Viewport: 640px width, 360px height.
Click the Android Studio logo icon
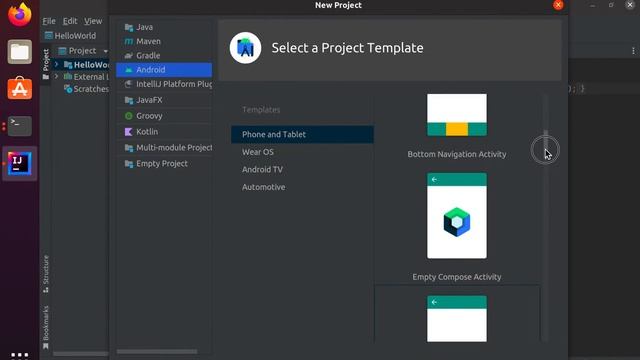245,48
